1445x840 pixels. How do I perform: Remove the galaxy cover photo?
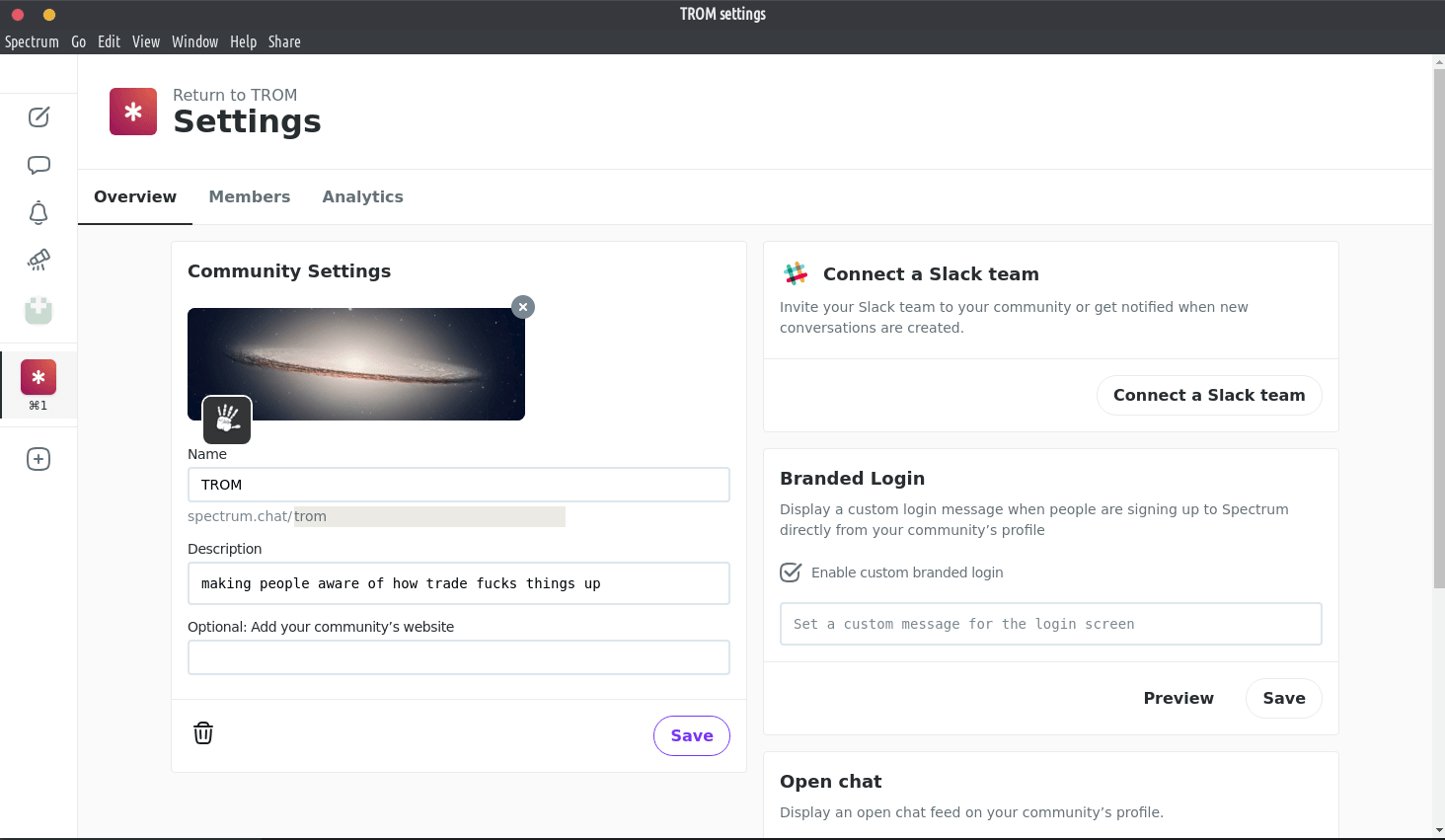(x=523, y=307)
